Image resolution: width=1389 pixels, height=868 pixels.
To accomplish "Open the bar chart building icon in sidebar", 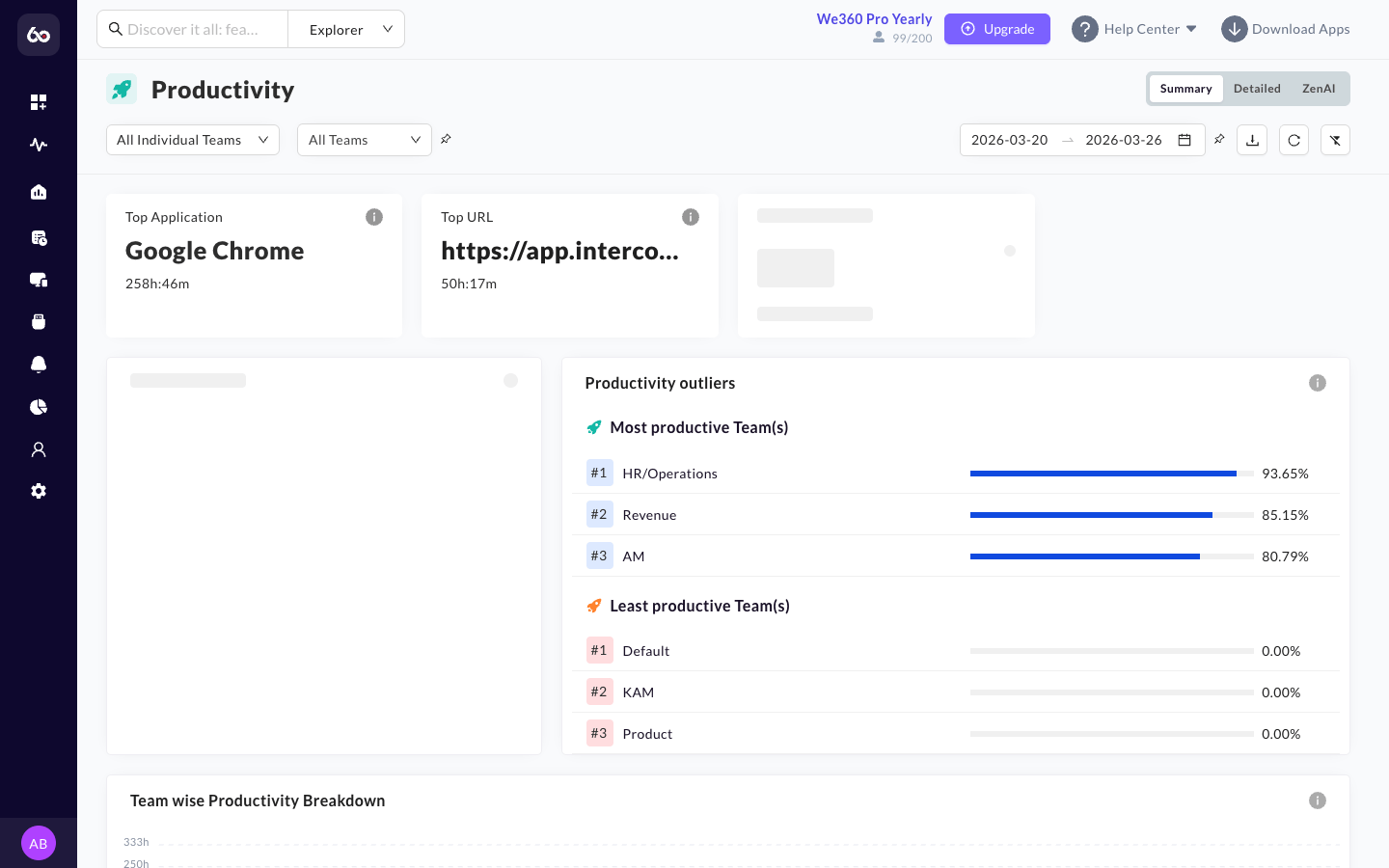I will pyautogui.click(x=39, y=192).
